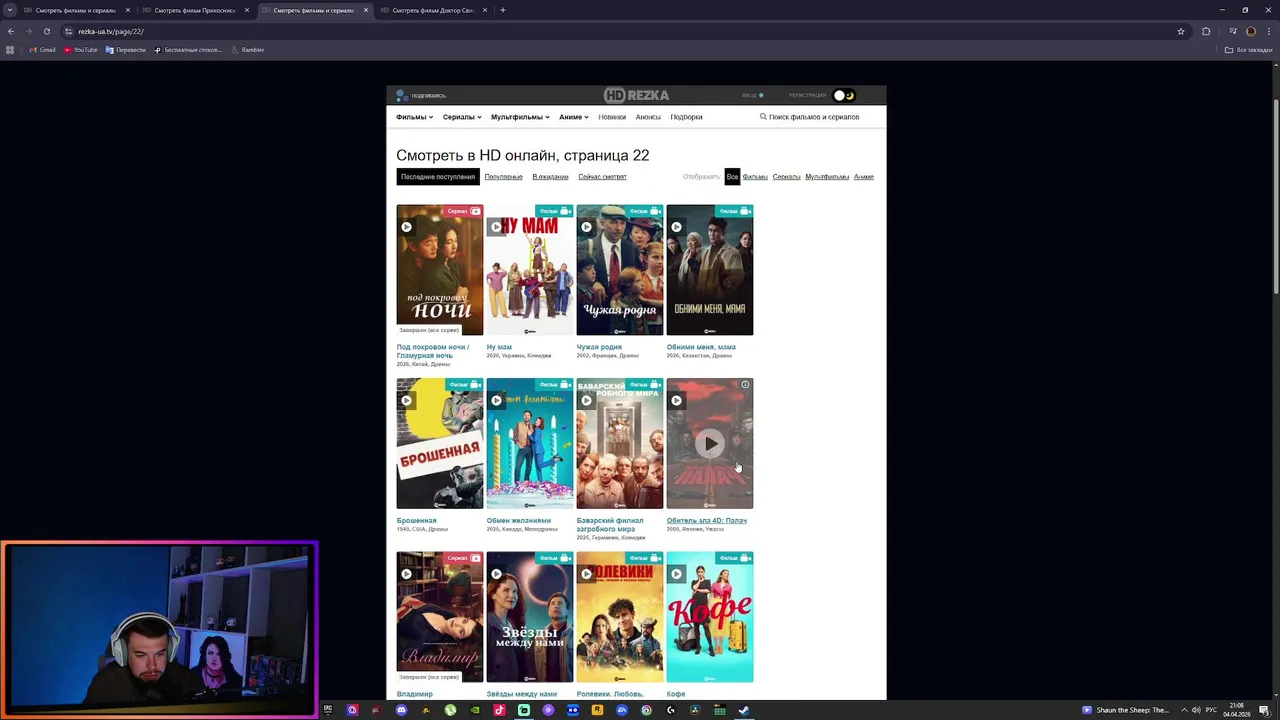Open the Новинки menu item

612,117
